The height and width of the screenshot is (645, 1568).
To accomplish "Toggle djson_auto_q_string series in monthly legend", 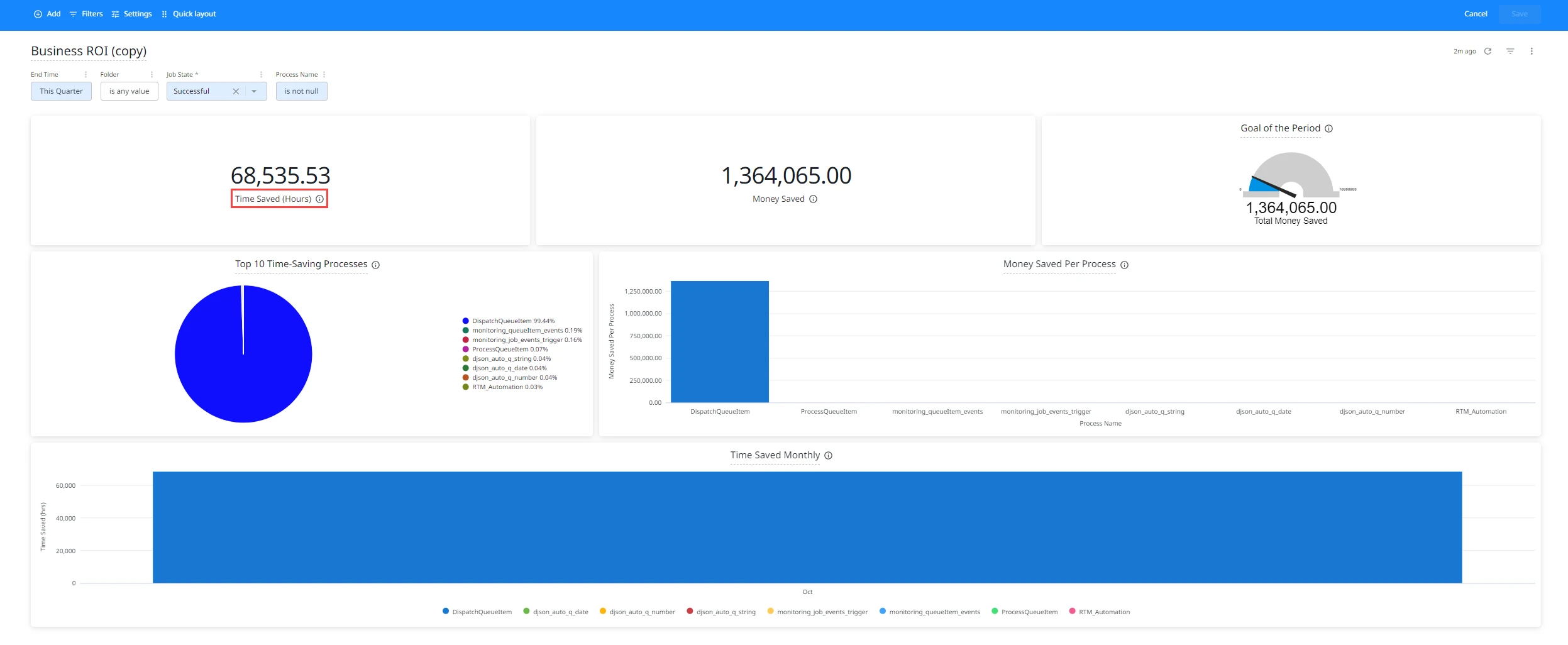I will [x=721, y=612].
